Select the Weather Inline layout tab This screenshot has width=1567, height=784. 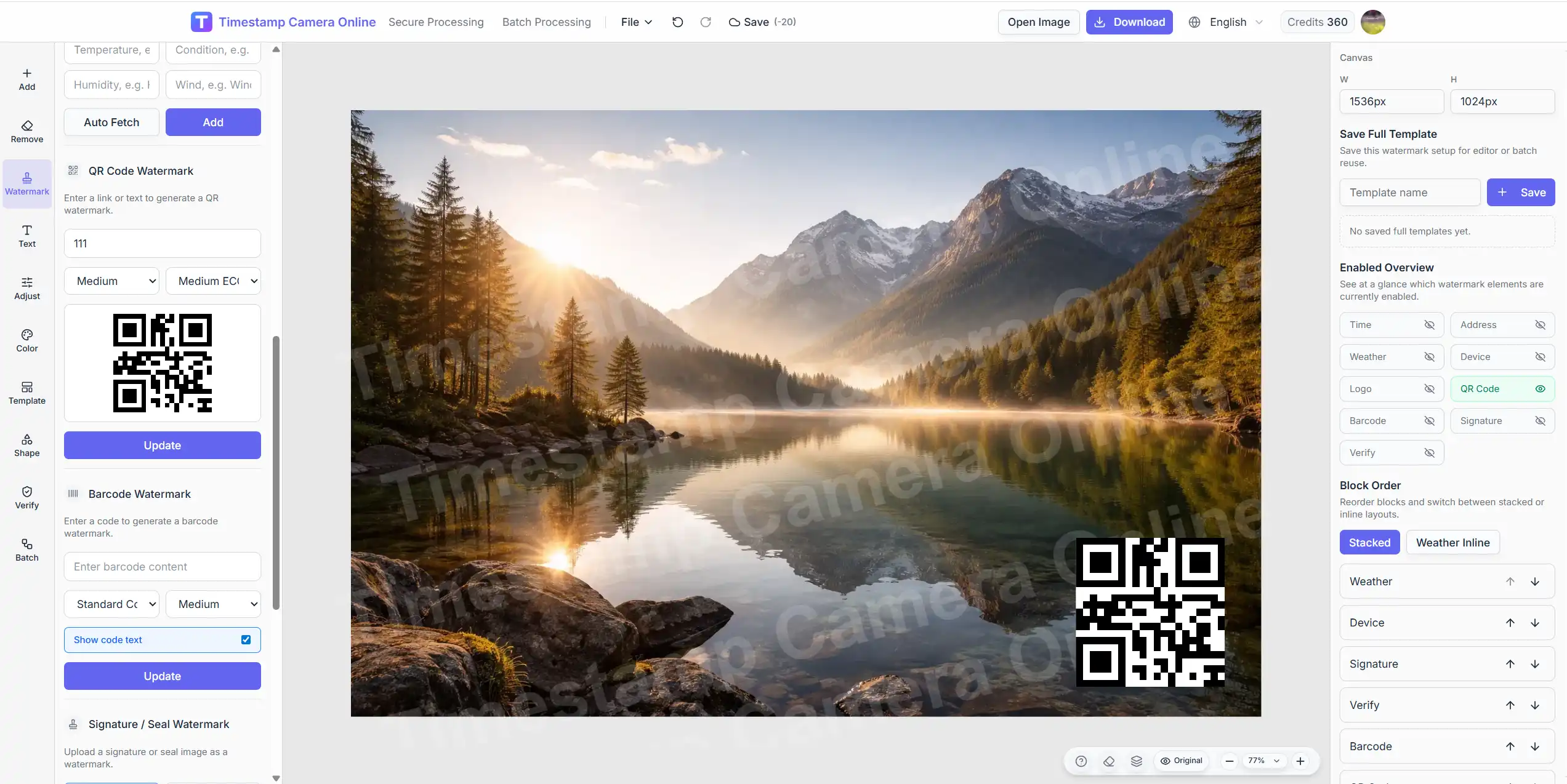[x=1452, y=543]
